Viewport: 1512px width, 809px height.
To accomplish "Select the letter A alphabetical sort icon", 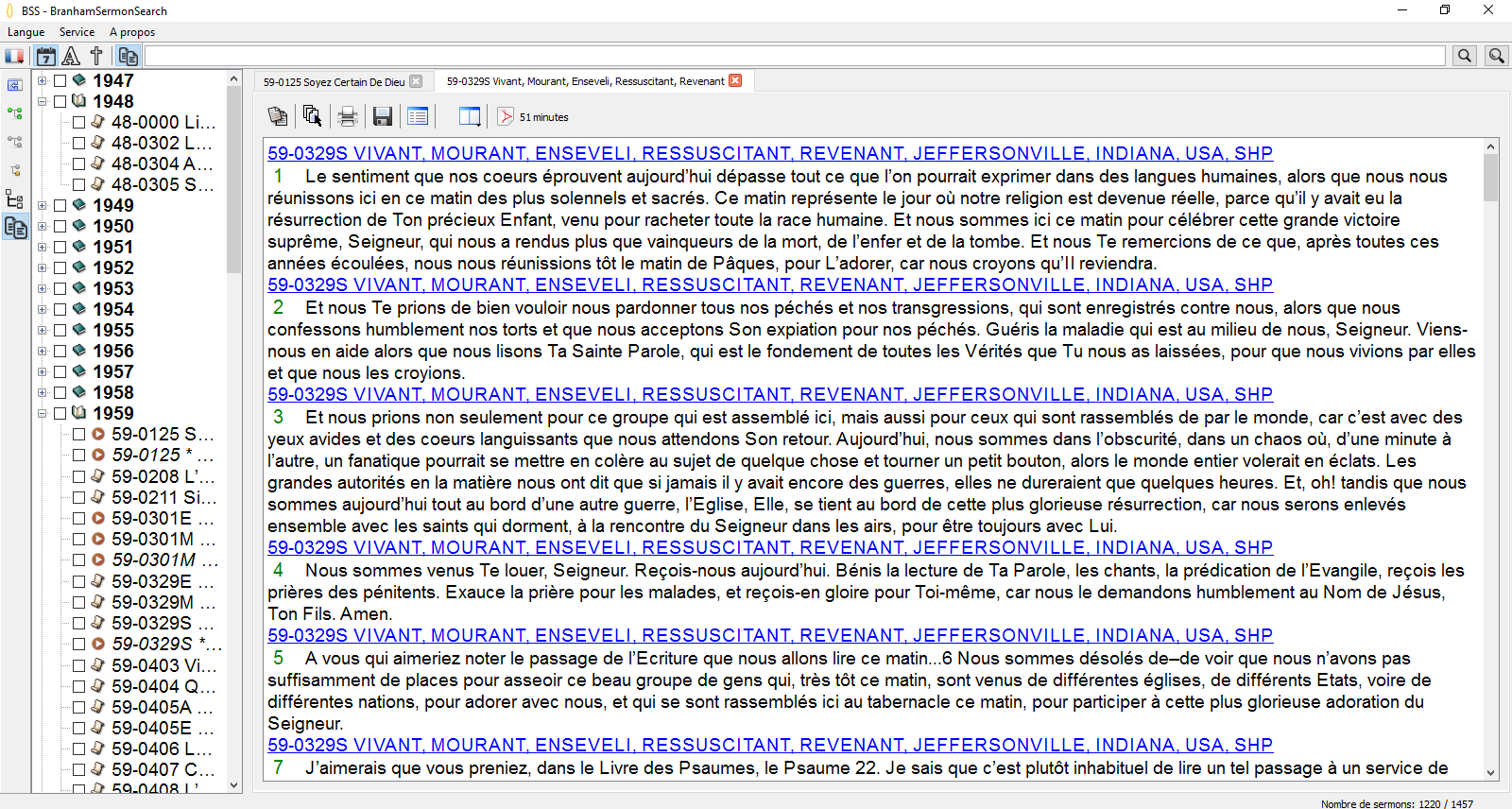I will coord(71,56).
